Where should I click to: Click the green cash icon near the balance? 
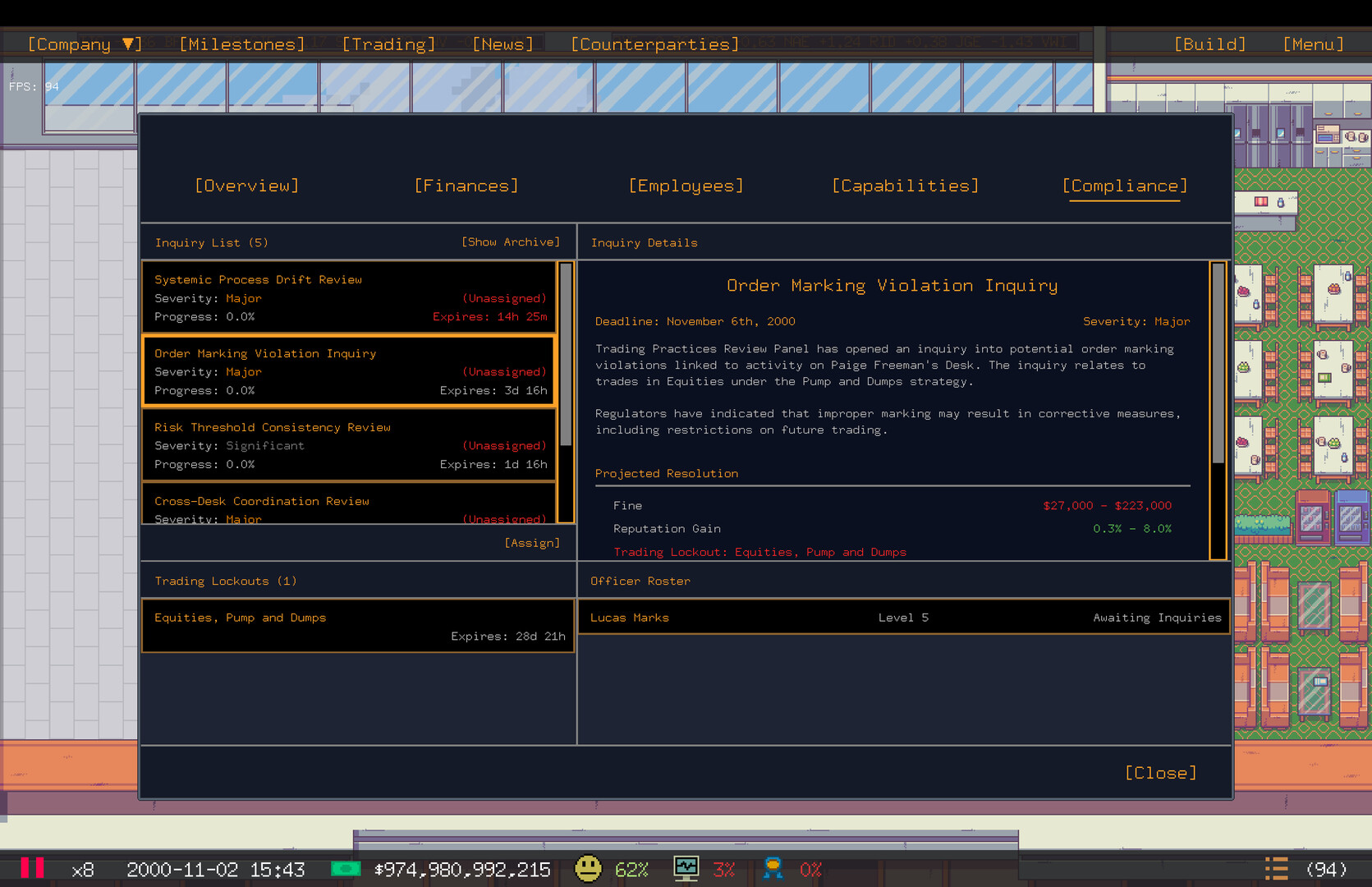tap(347, 868)
